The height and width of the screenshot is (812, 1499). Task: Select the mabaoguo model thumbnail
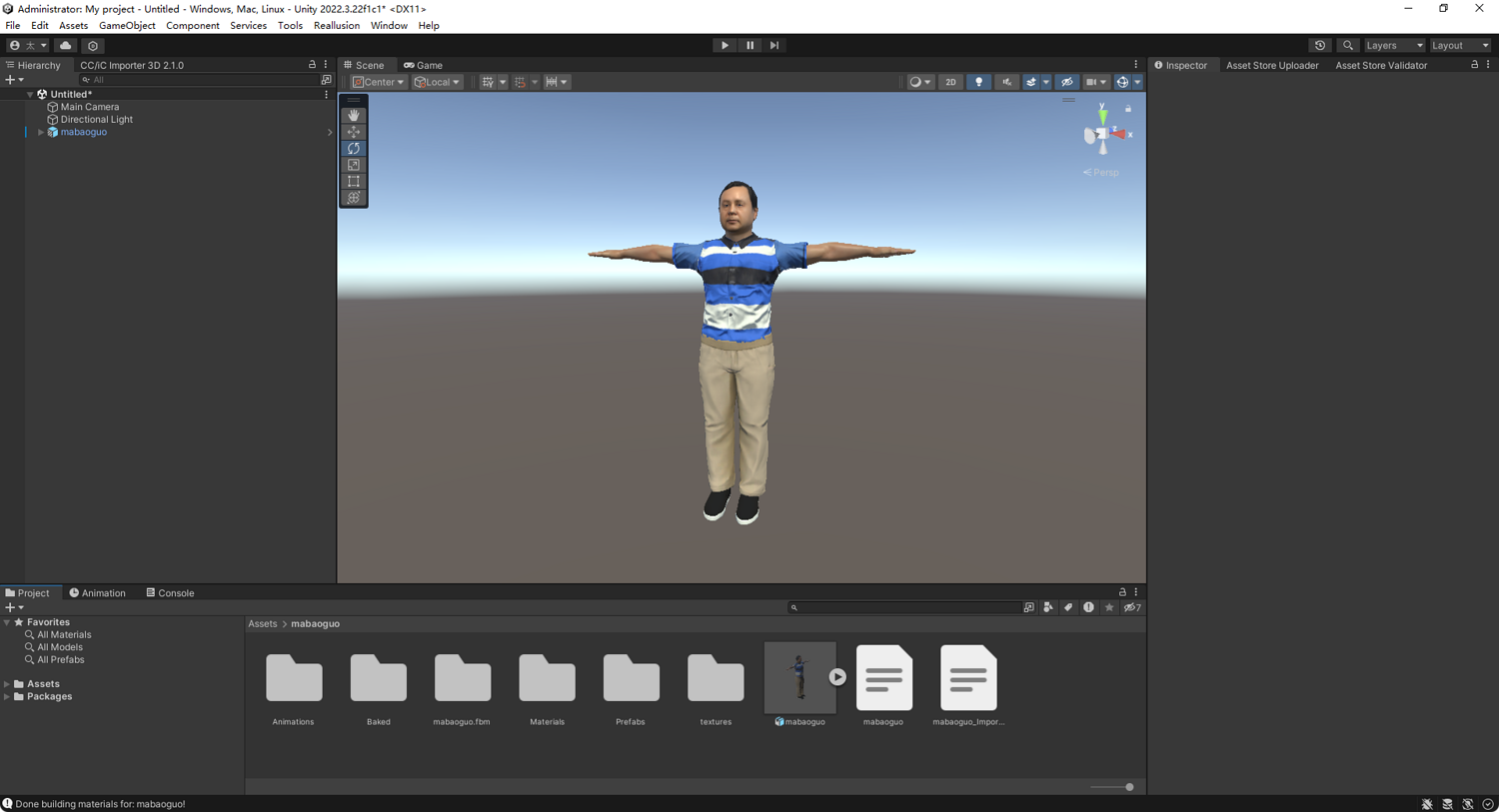point(799,678)
